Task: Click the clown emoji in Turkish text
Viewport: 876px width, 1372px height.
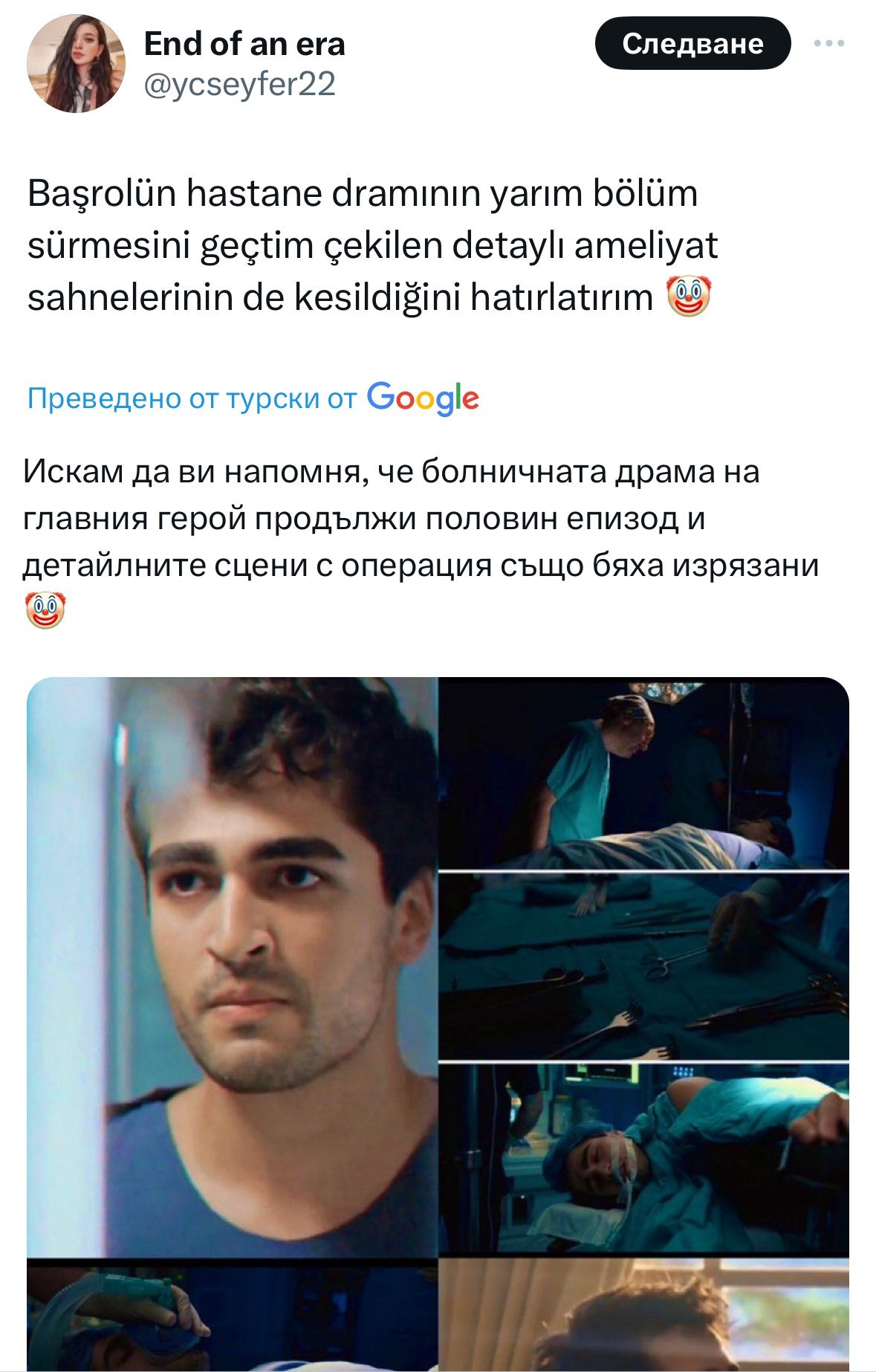Action: (689, 296)
